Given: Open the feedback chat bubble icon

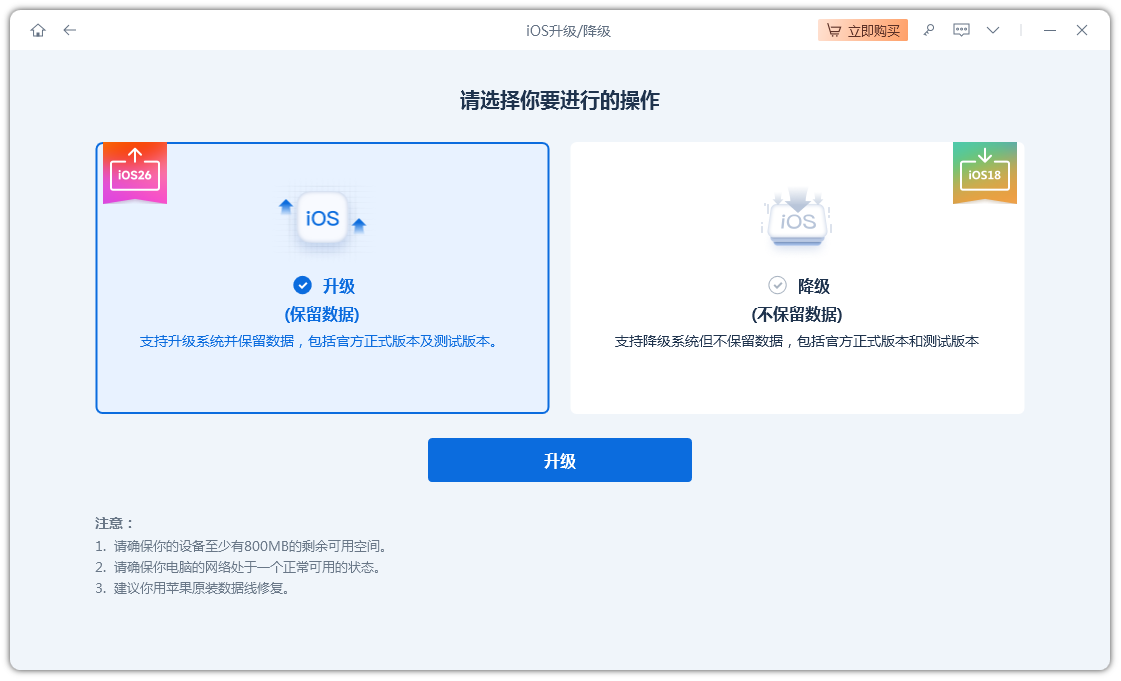Looking at the screenshot, I should 961,30.
